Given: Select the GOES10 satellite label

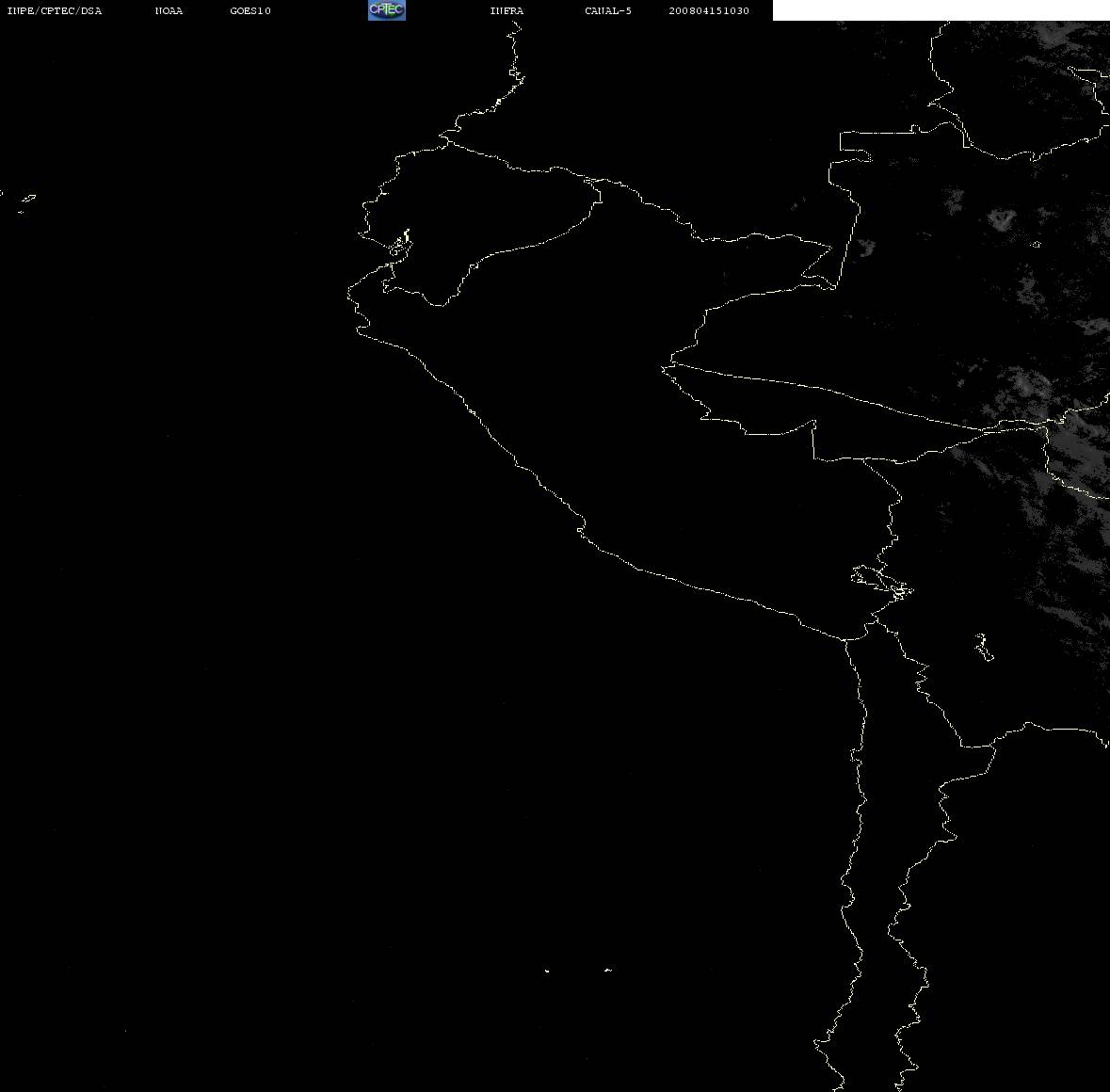Looking at the screenshot, I should tap(249, 10).
